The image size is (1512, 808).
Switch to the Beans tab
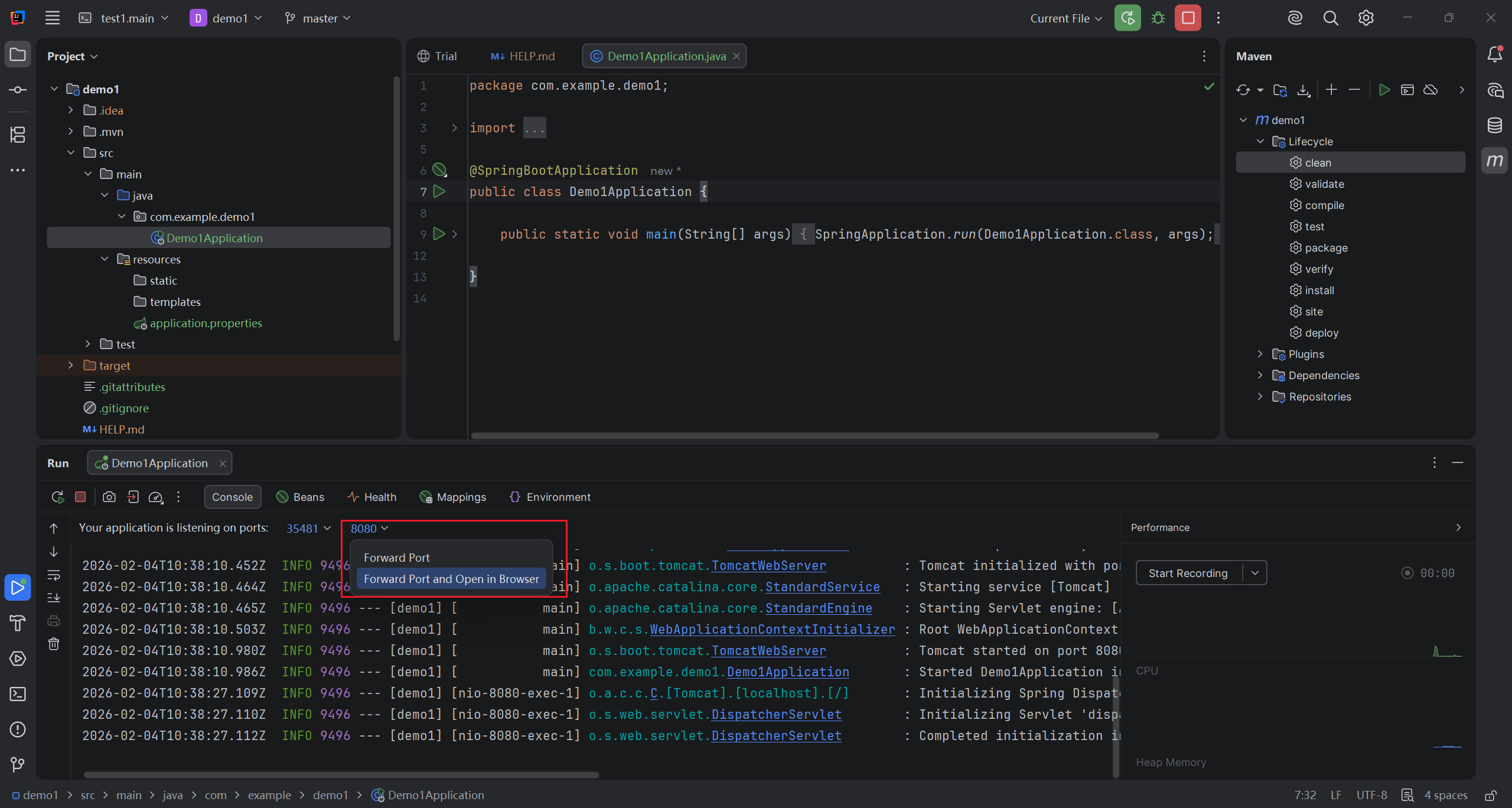[301, 497]
